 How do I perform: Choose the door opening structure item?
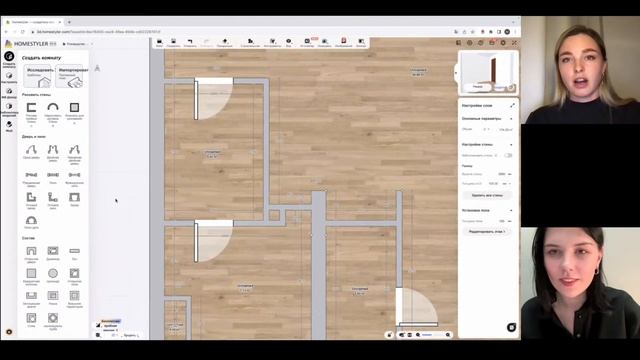pyautogui.click(x=31, y=251)
